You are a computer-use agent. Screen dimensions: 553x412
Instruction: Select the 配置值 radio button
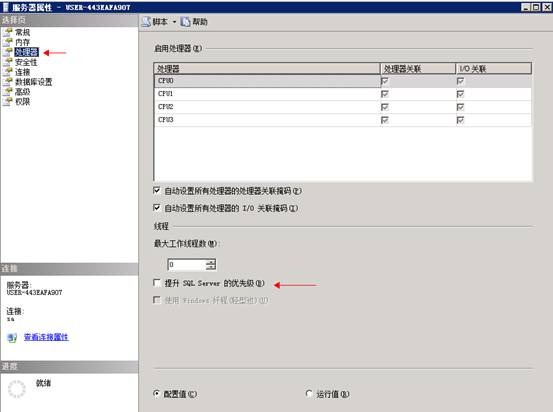coord(157,393)
